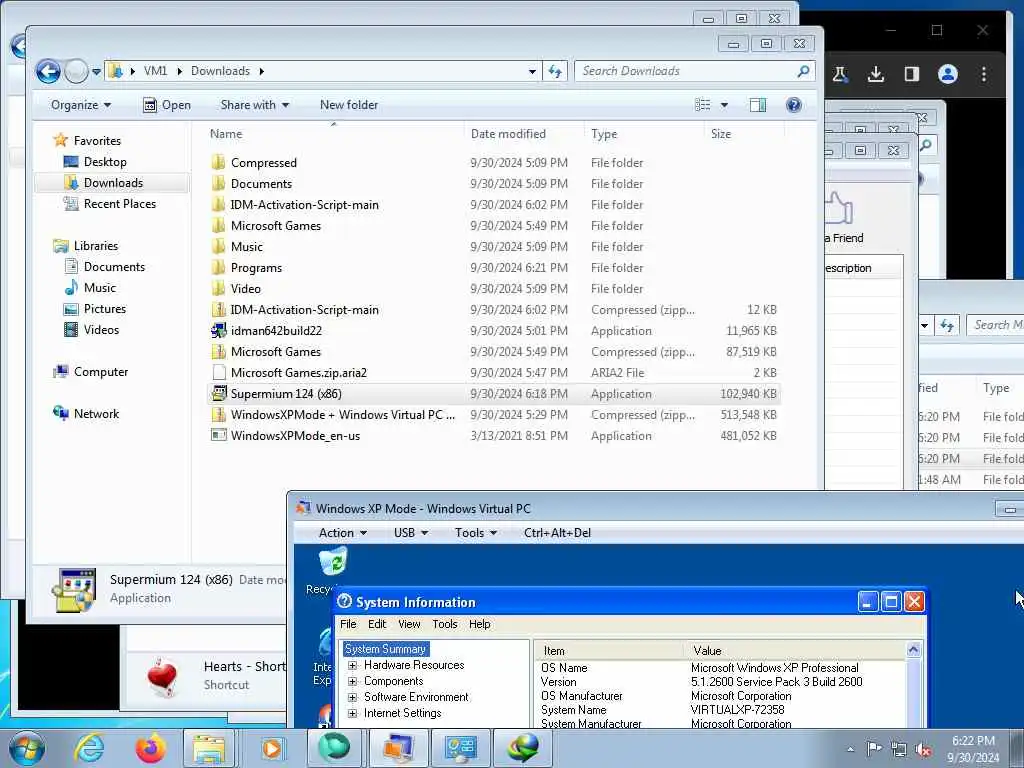Select the WindowsXPMode_en-us installer icon
This screenshot has width=1024, height=768.
pos(219,436)
